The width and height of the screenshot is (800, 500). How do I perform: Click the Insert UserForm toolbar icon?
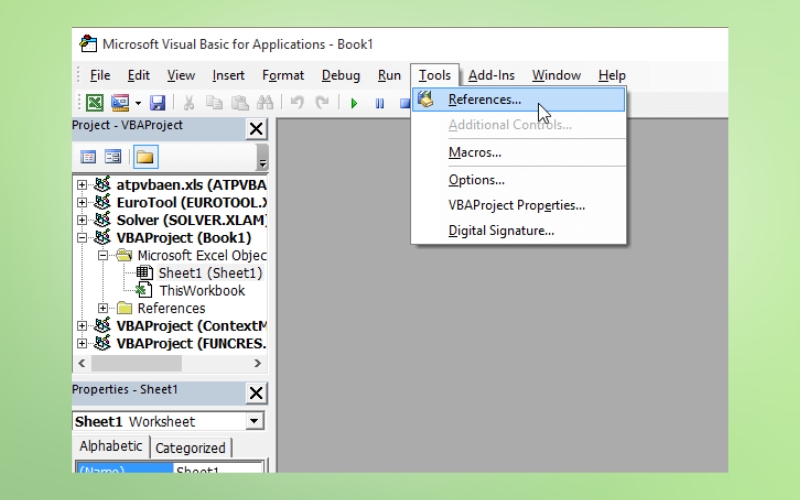click(119, 102)
